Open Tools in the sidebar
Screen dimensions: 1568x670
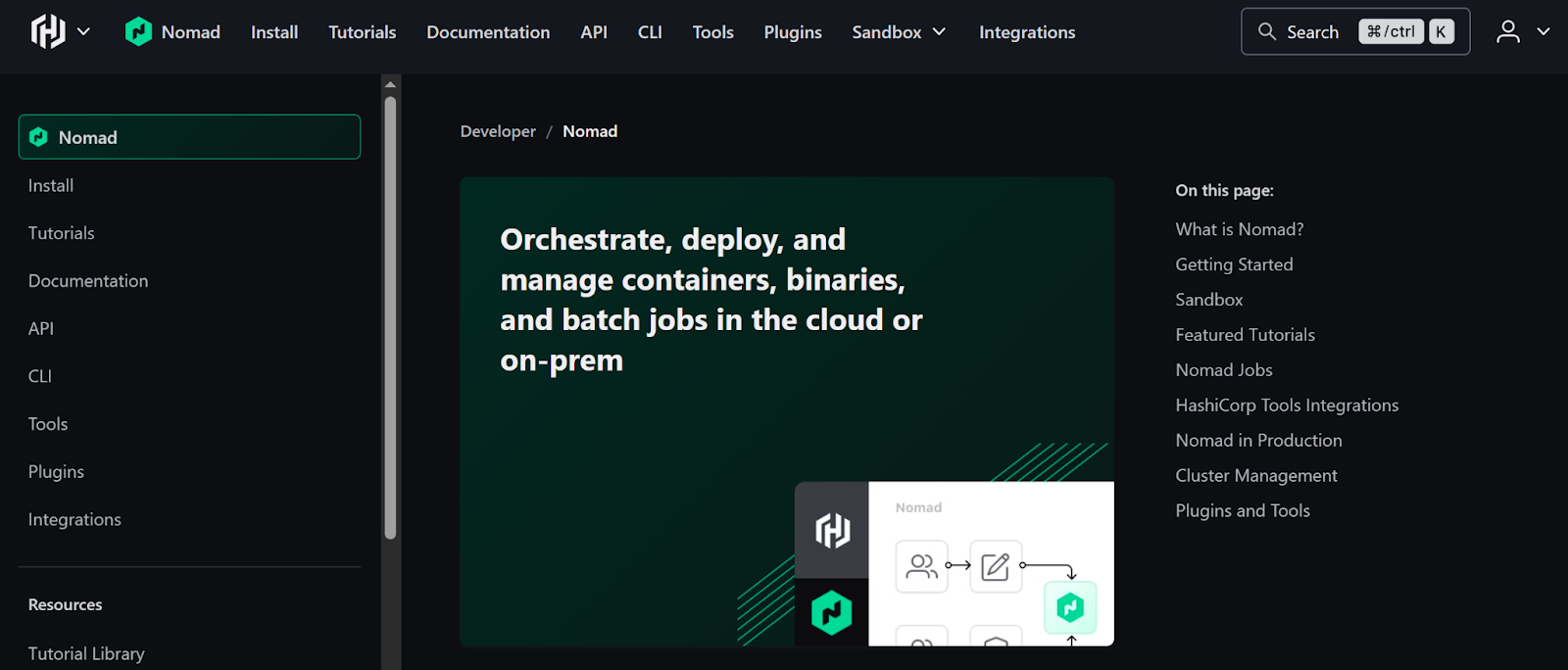[48, 424]
